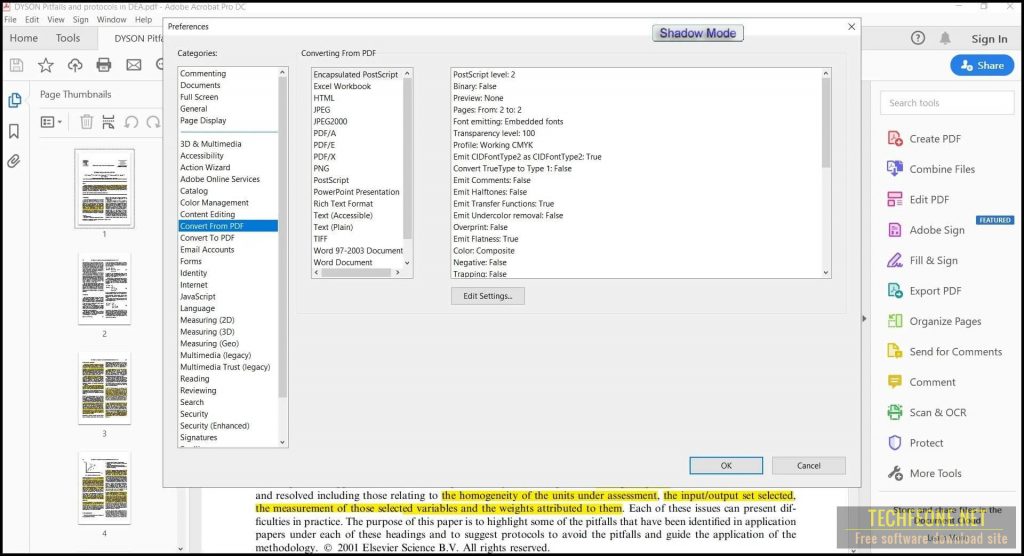The width and height of the screenshot is (1024, 556).
Task: Open the Edit PDF tool
Action: coord(918,199)
